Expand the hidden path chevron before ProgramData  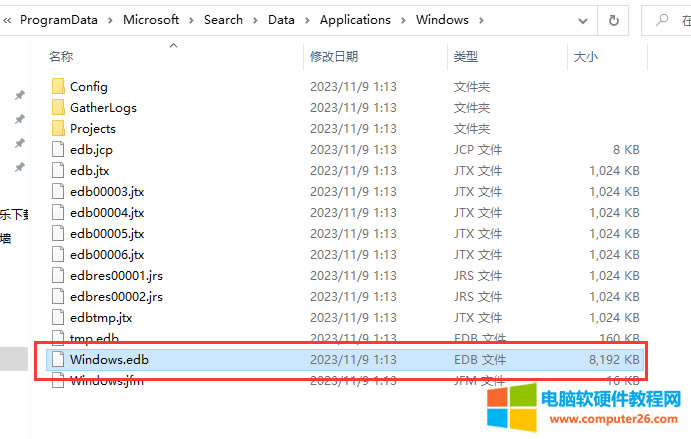[x=7, y=20]
